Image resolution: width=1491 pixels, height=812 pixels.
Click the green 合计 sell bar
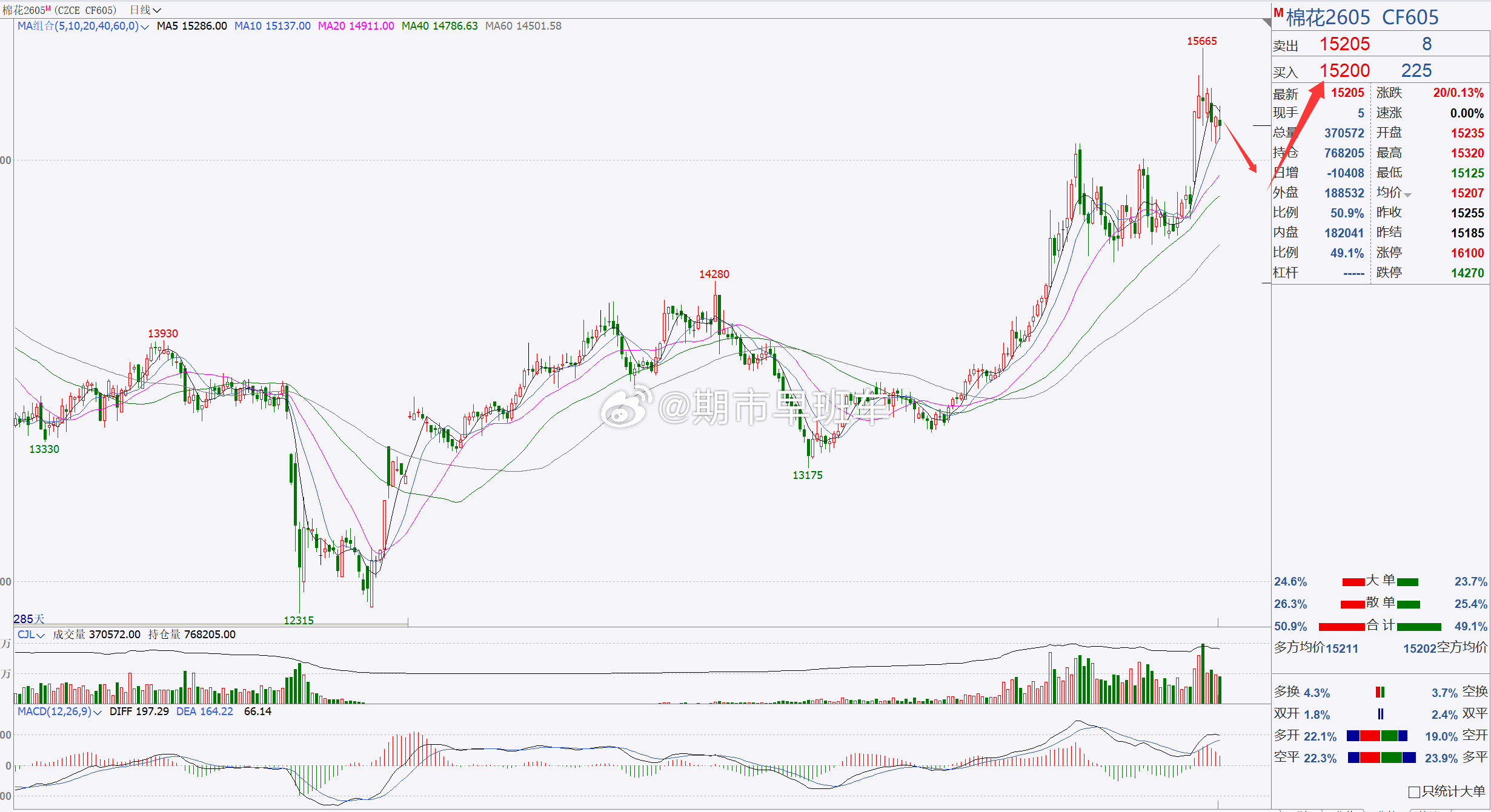click(x=1419, y=627)
